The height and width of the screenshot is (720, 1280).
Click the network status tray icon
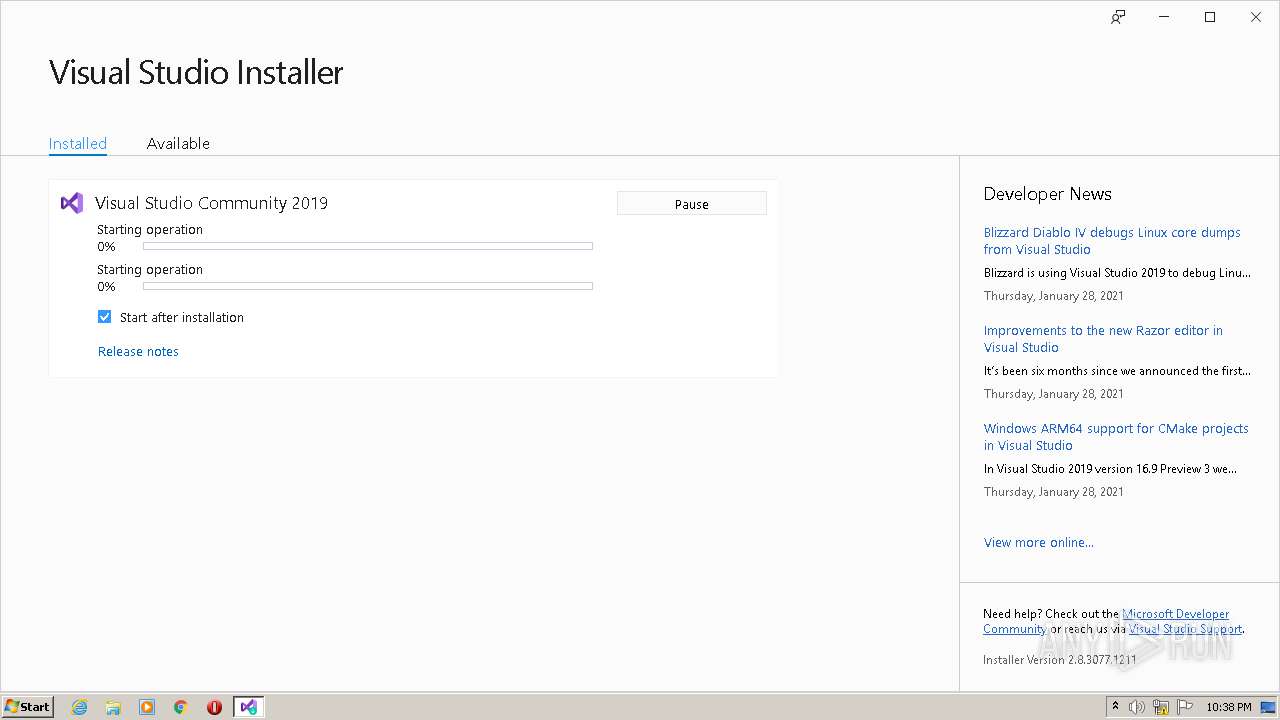(x=1161, y=707)
